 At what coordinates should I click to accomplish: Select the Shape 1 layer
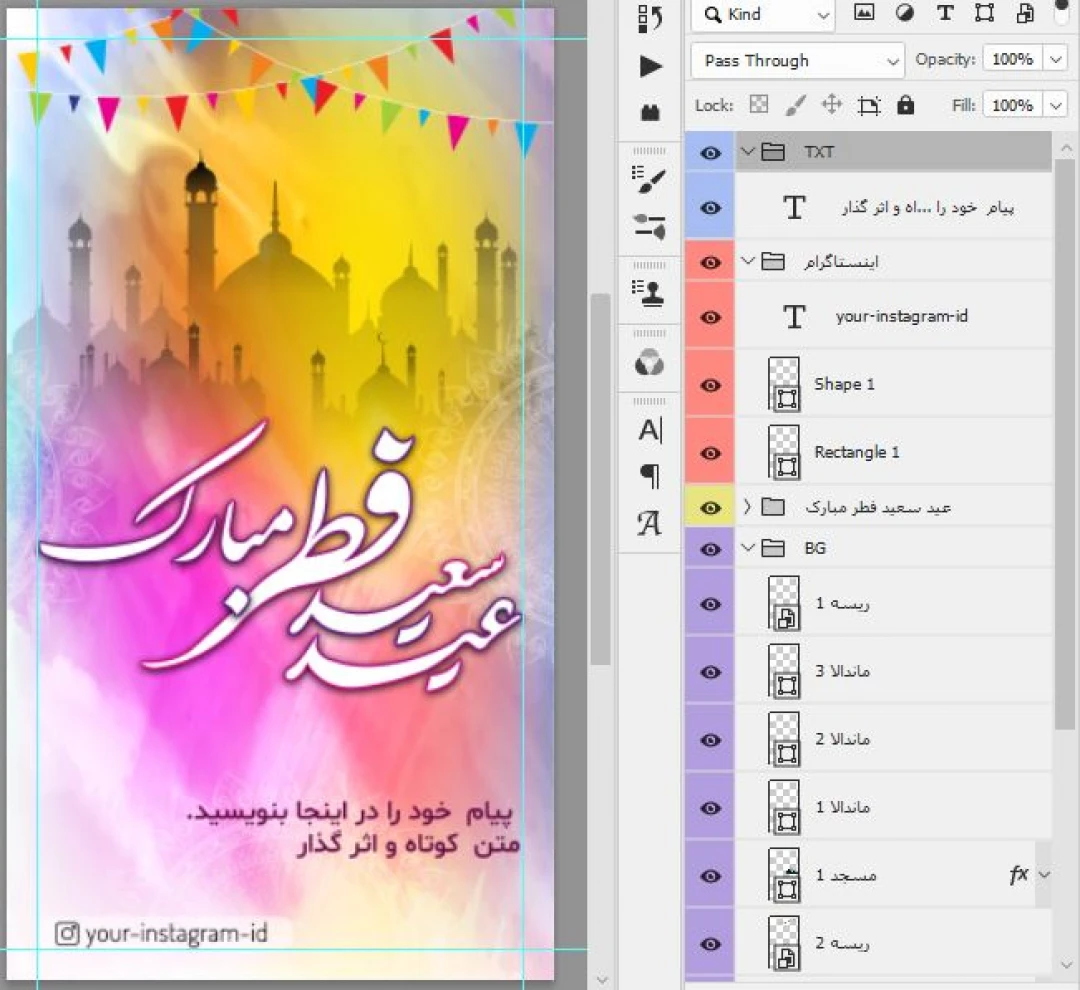click(844, 384)
